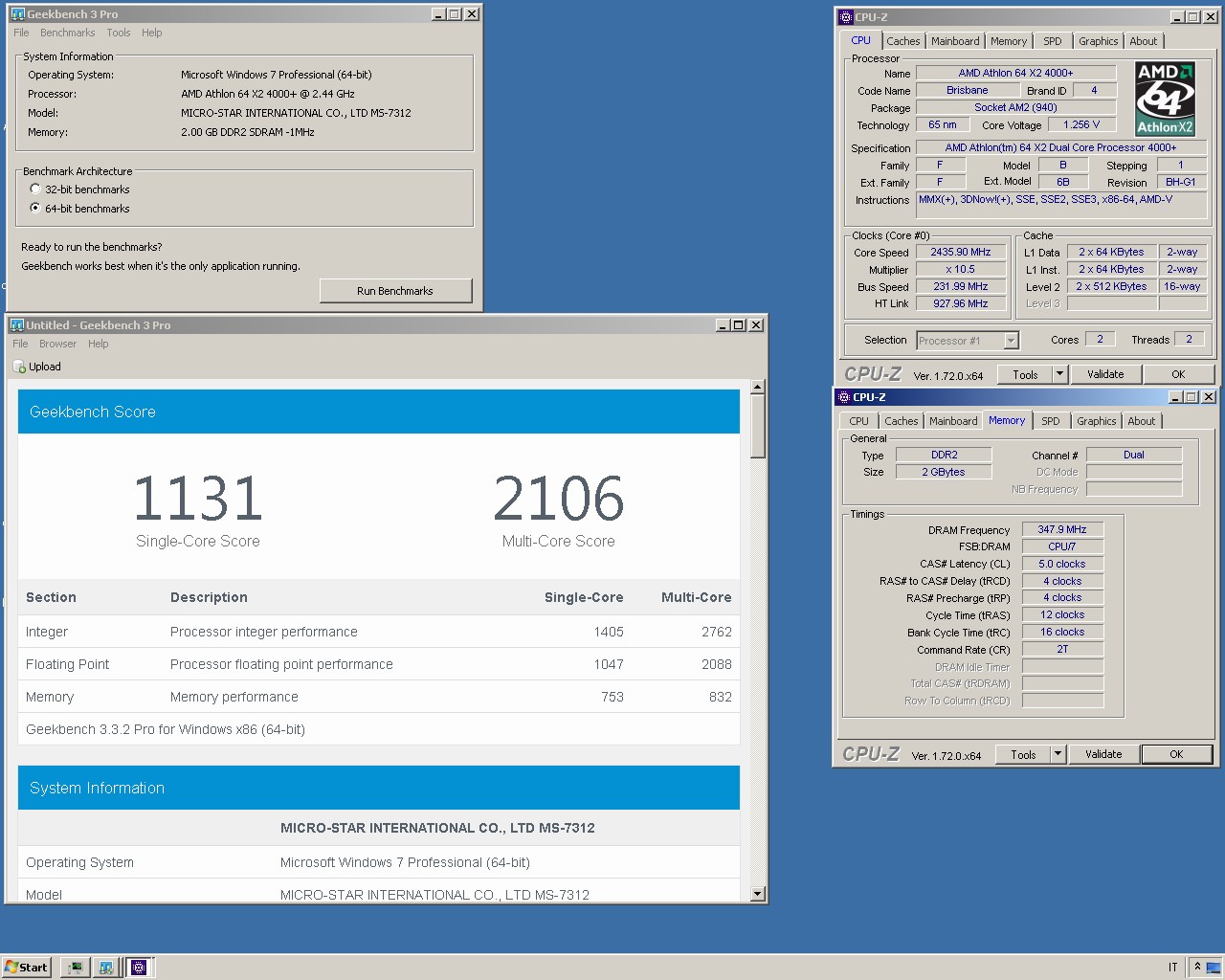Viewport: 1225px width, 980px height.
Task: Open File menu in Geekbench 3 Pro
Action: click(21, 33)
